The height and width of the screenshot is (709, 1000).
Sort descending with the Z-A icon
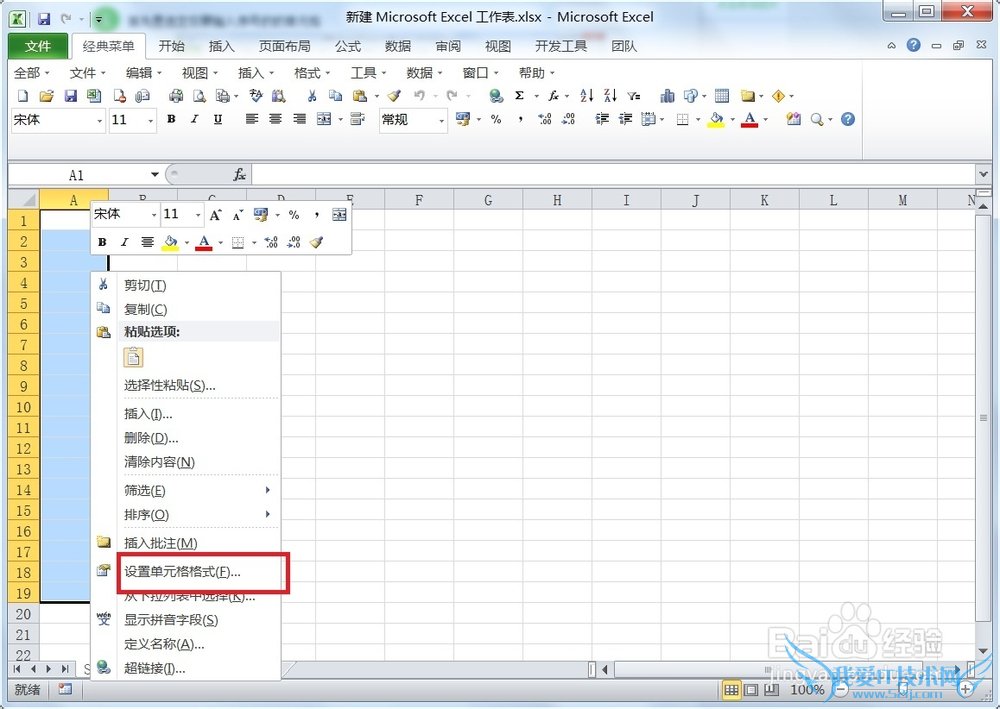tap(610, 96)
